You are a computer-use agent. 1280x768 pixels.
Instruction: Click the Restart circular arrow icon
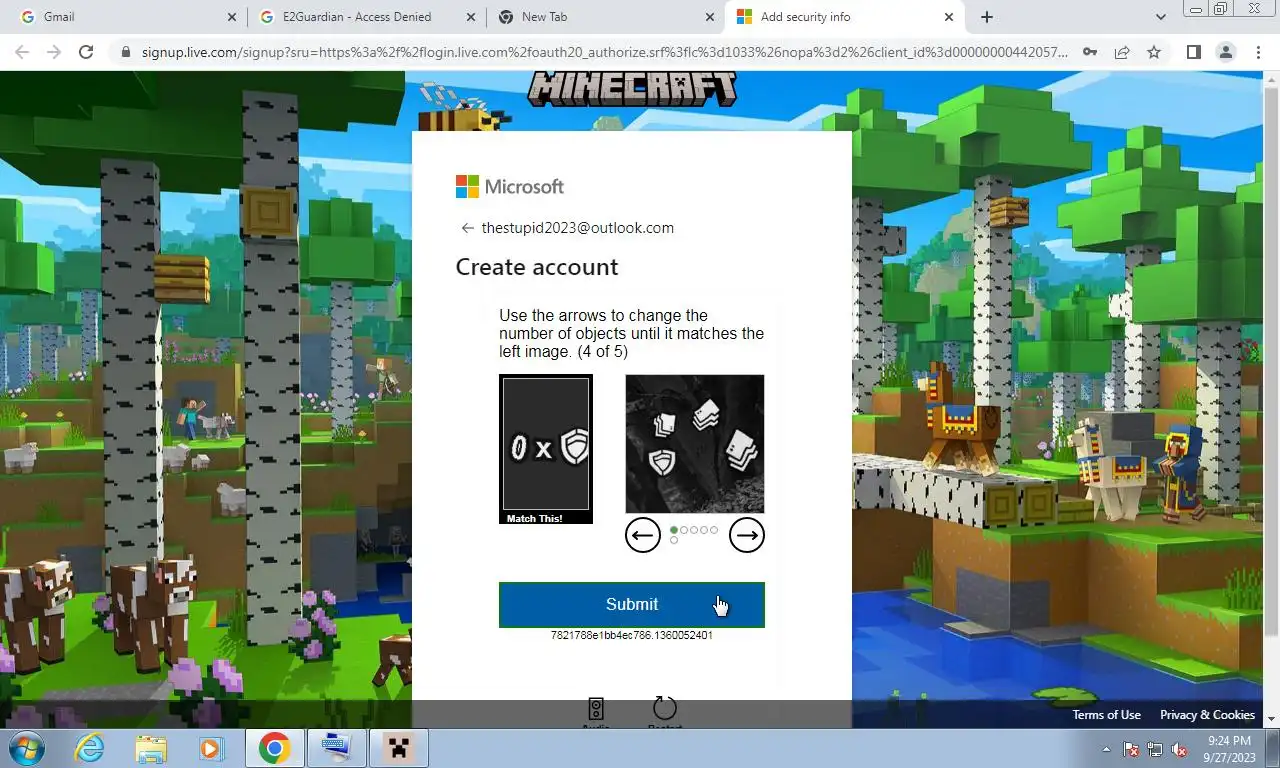click(x=665, y=709)
